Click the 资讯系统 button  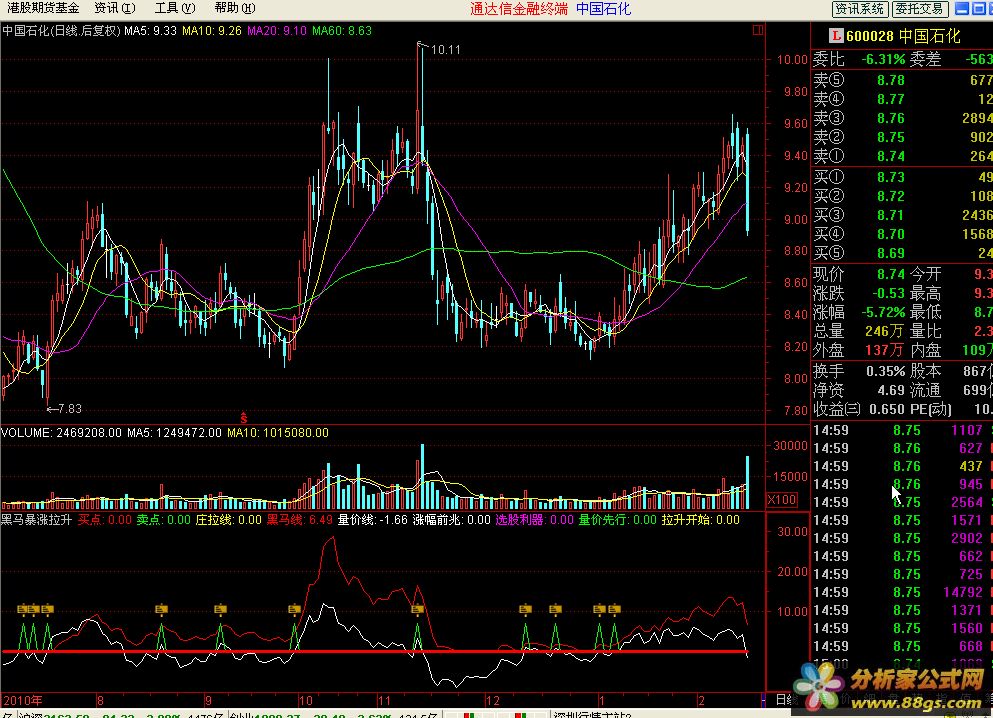click(x=859, y=9)
